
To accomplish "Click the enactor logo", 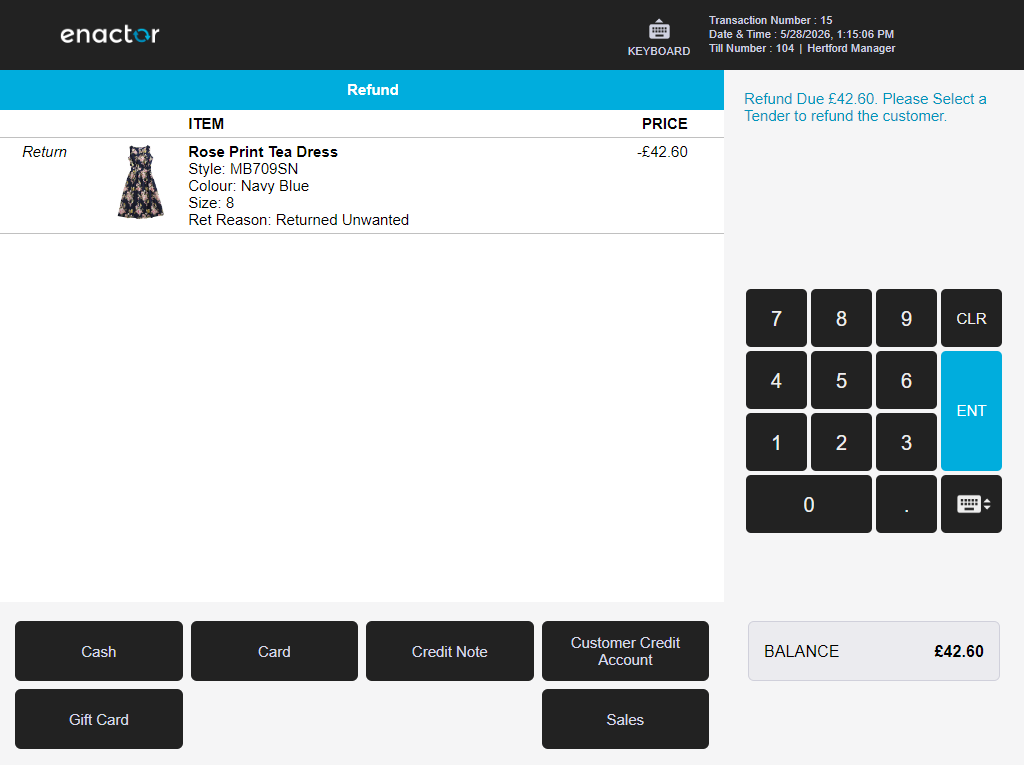I will click(x=110, y=34).
